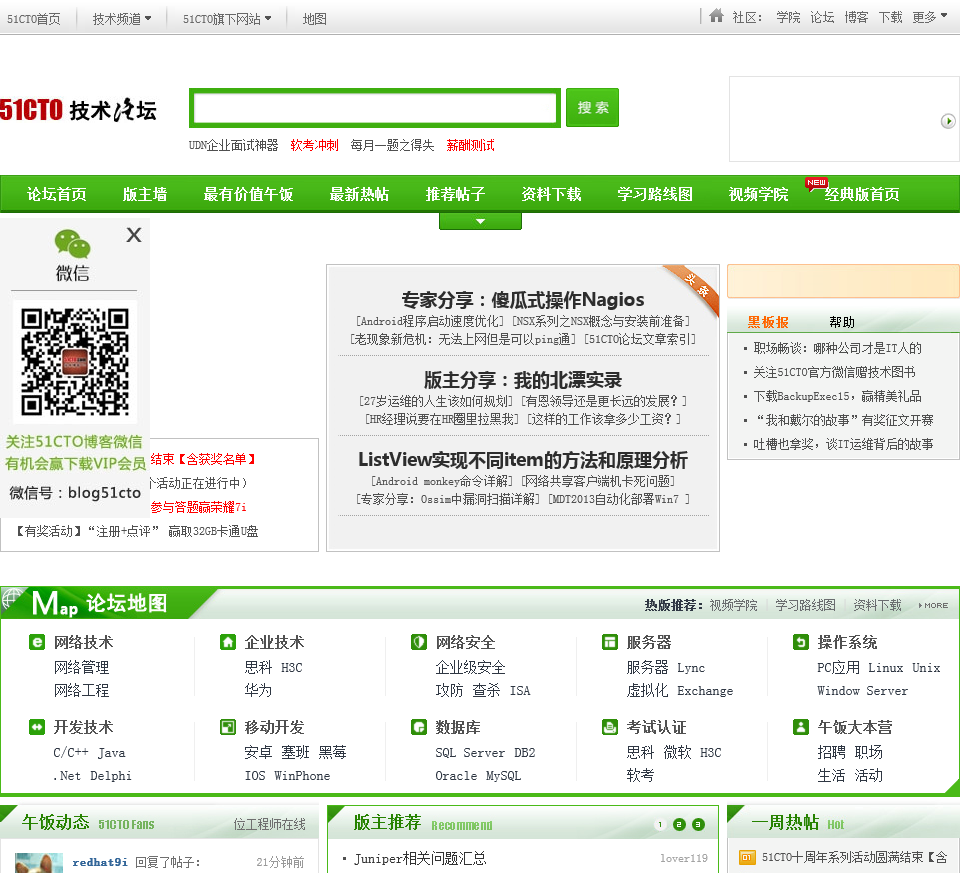Image resolution: width=960 pixels, height=873 pixels.
Task: Open the 51CTO旗下网站 dropdown
Action: [227, 19]
